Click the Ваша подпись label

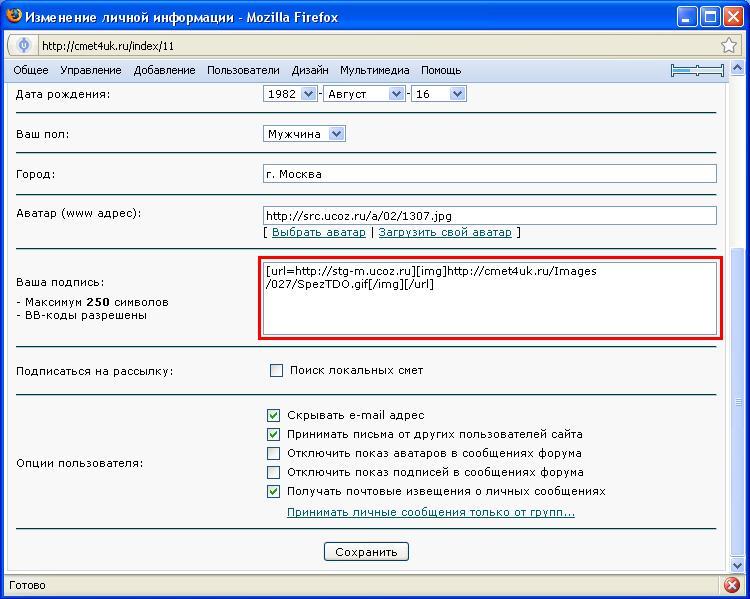pos(60,282)
